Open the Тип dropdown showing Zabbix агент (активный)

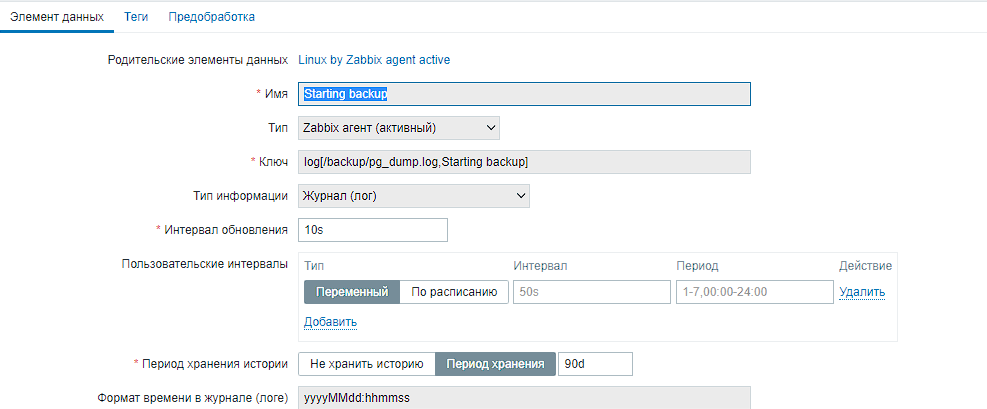[398, 127]
